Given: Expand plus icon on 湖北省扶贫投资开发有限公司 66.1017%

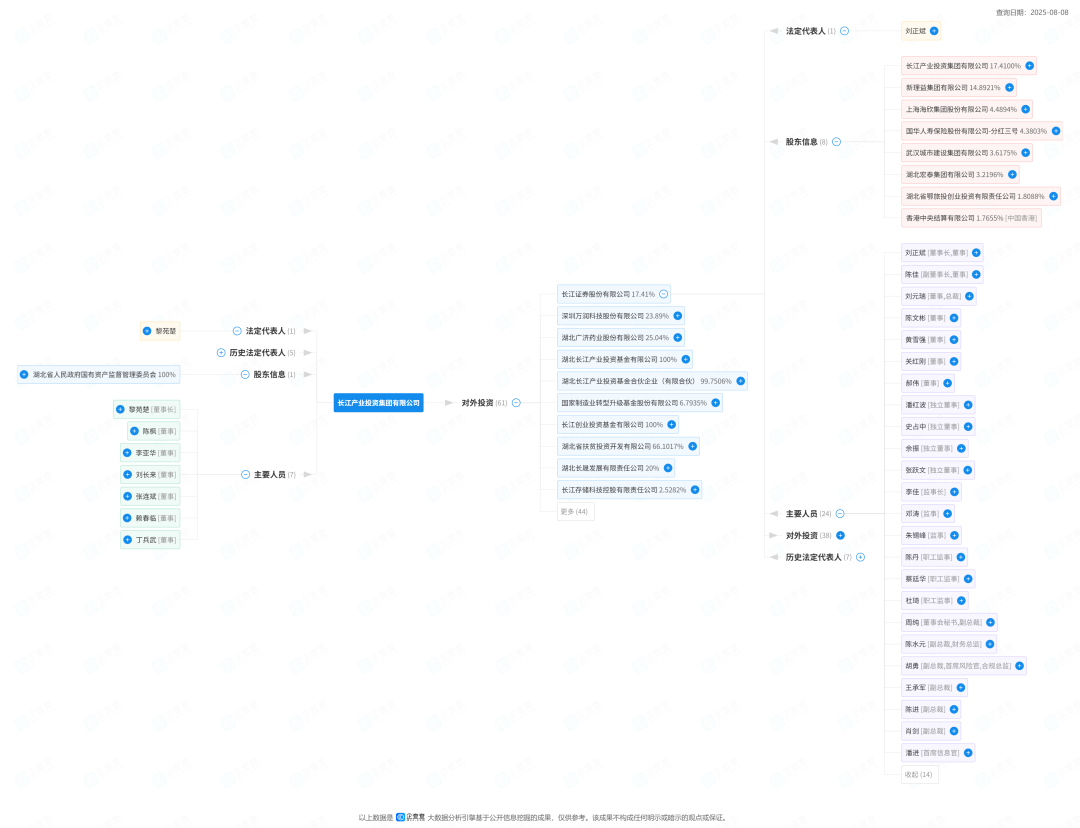Looking at the screenshot, I should (692, 446).
